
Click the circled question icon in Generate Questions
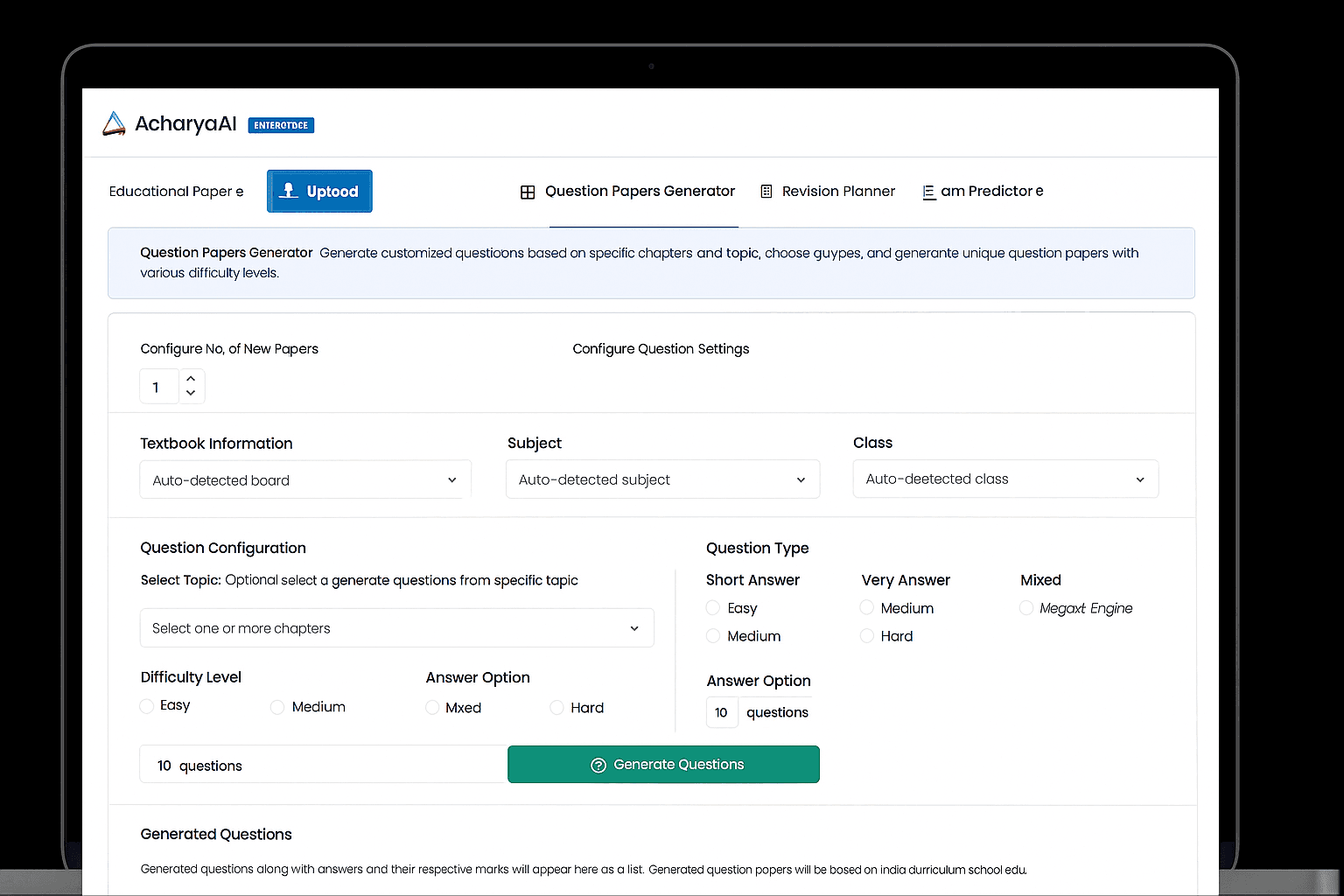point(598,765)
